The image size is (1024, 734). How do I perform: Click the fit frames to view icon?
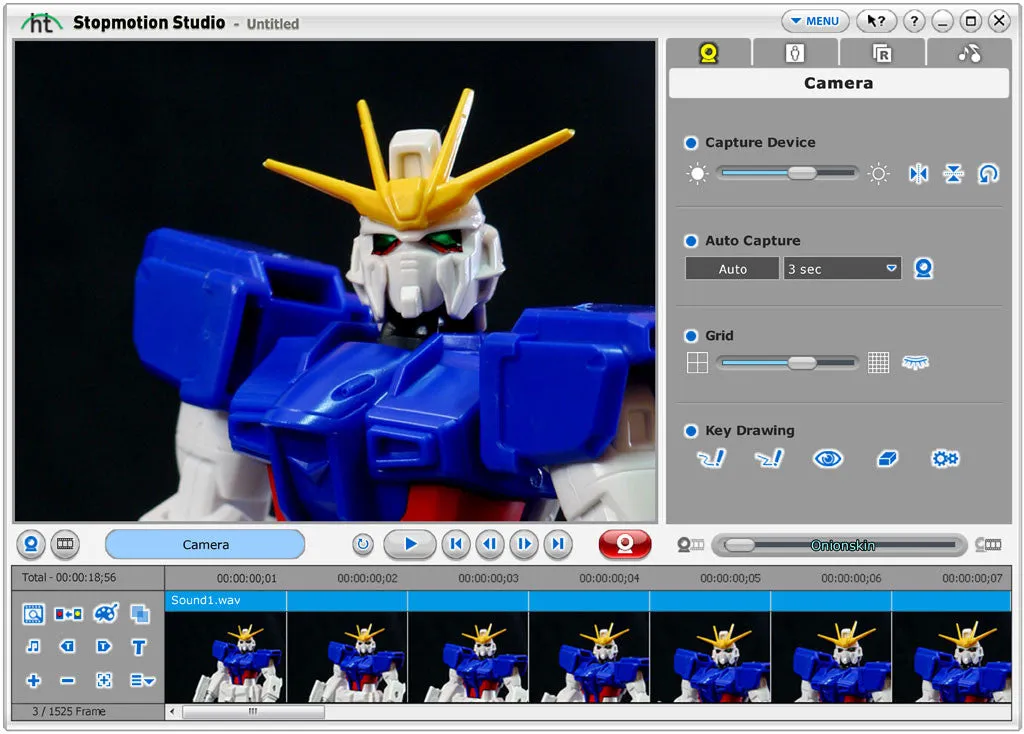[x=104, y=680]
